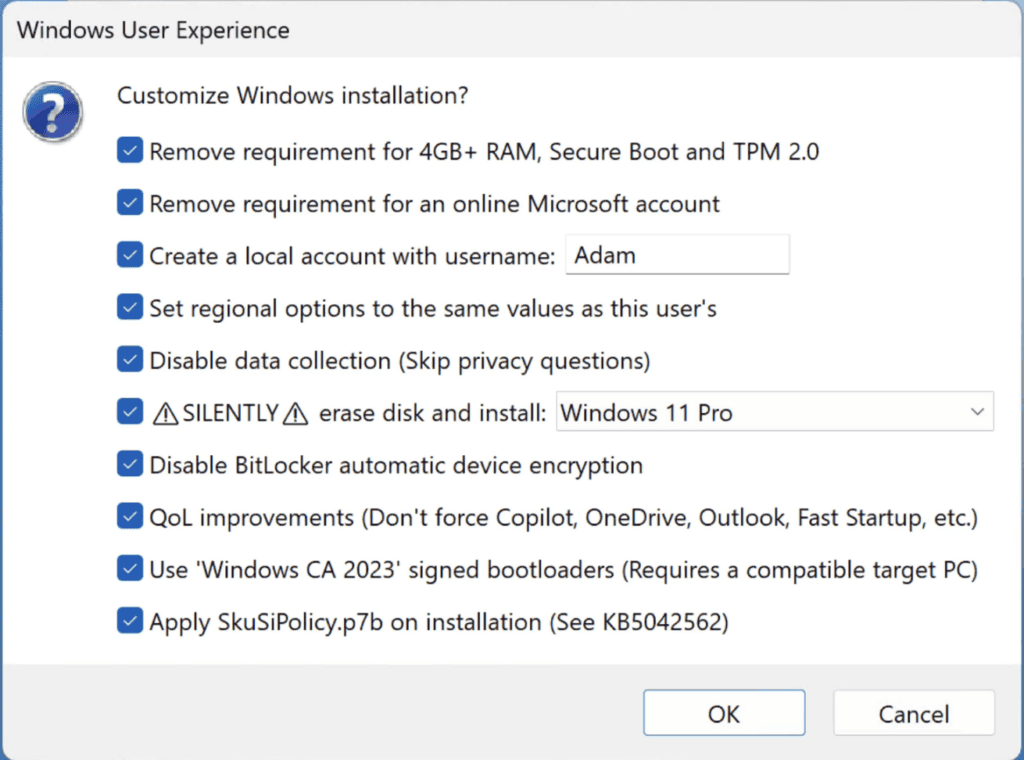The height and width of the screenshot is (760, 1024).
Task: Click warning triangle after SILENTLY text
Action: [x=295, y=413]
